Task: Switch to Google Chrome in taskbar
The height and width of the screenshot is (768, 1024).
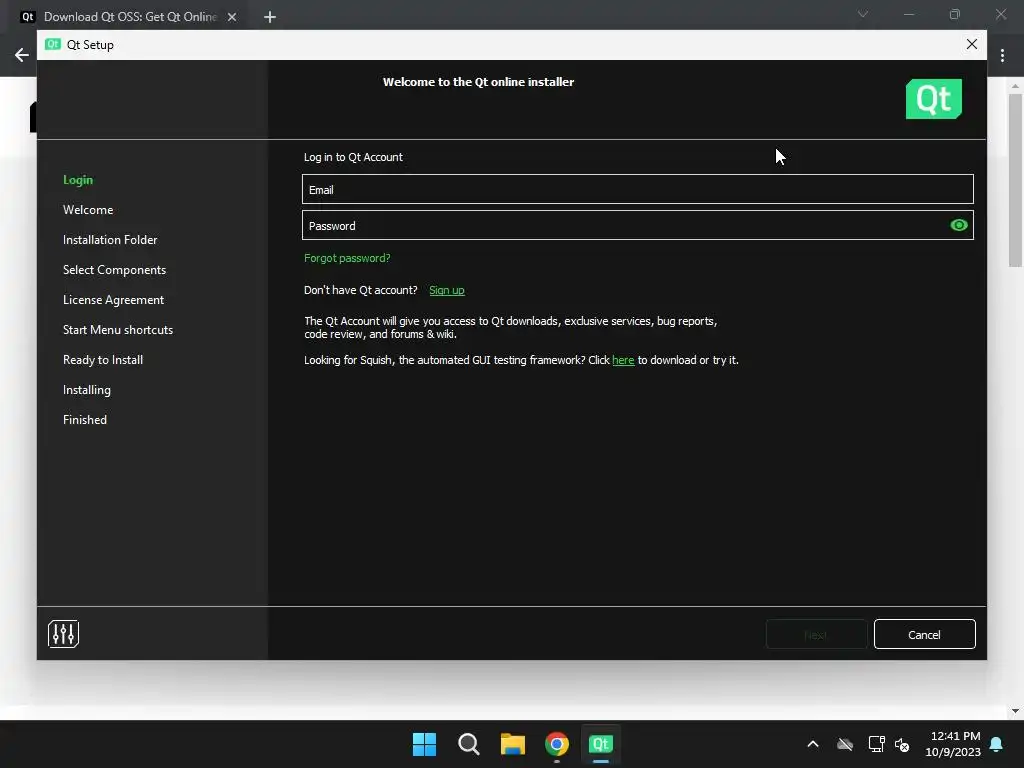Action: [557, 744]
